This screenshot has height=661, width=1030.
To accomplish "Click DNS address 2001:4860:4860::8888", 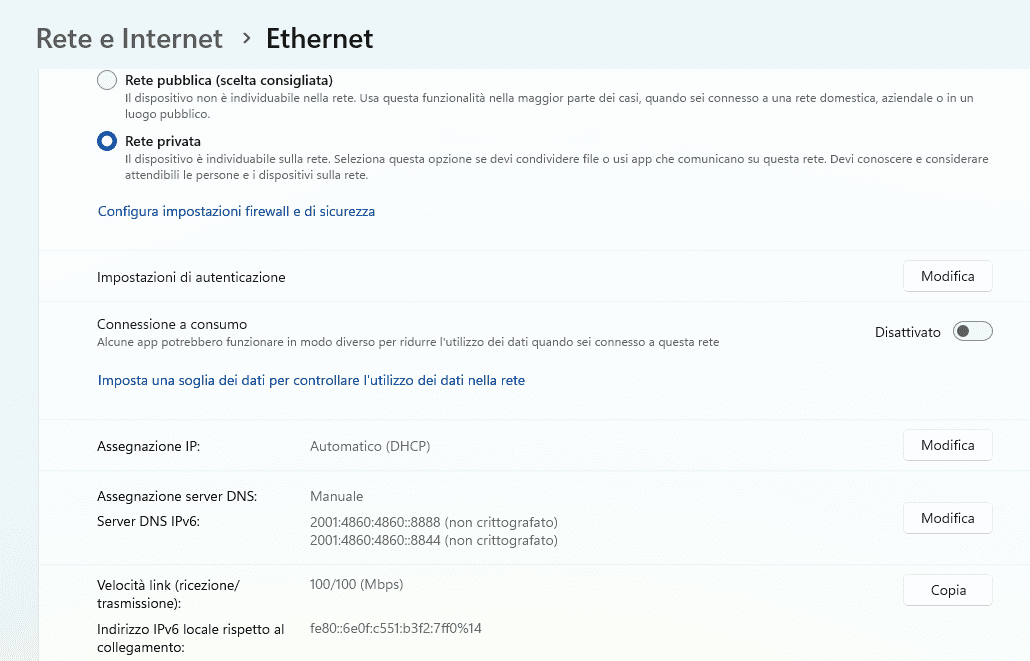I will point(433,522).
